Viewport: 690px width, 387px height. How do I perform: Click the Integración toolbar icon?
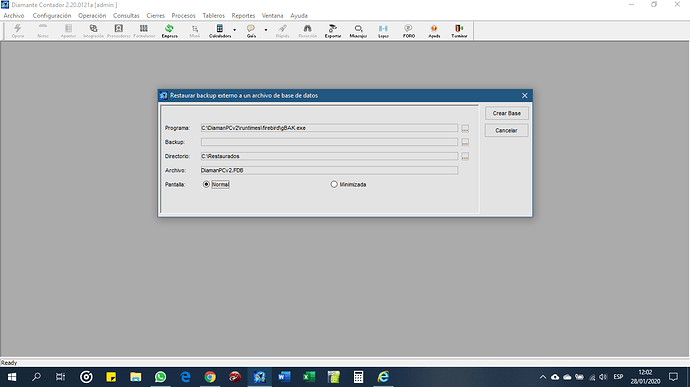93,31
